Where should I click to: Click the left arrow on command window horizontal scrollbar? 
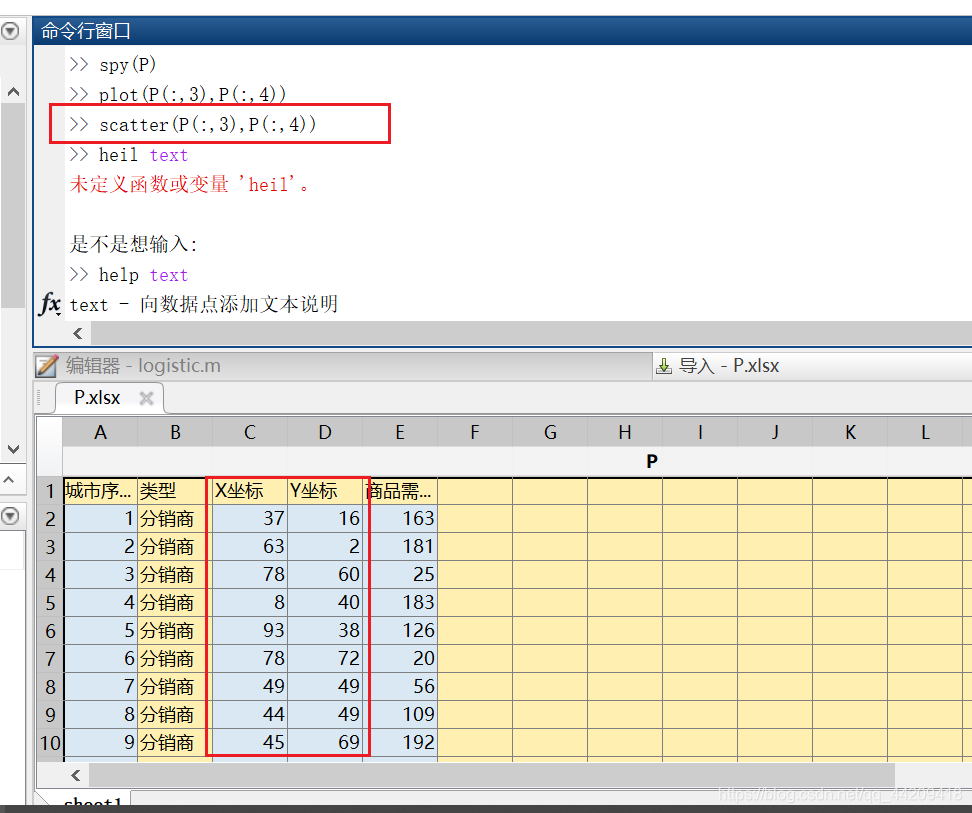click(x=77, y=333)
